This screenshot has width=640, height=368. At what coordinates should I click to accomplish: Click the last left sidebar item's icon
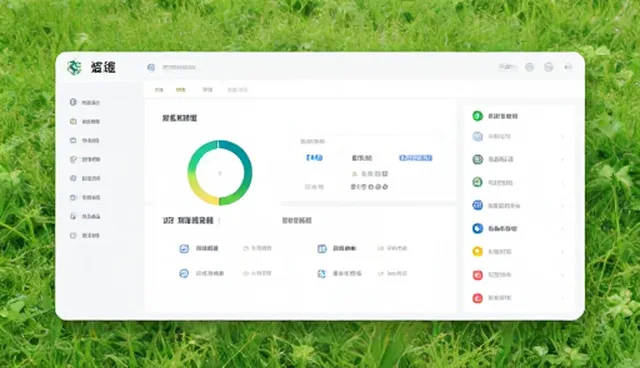click(73, 235)
